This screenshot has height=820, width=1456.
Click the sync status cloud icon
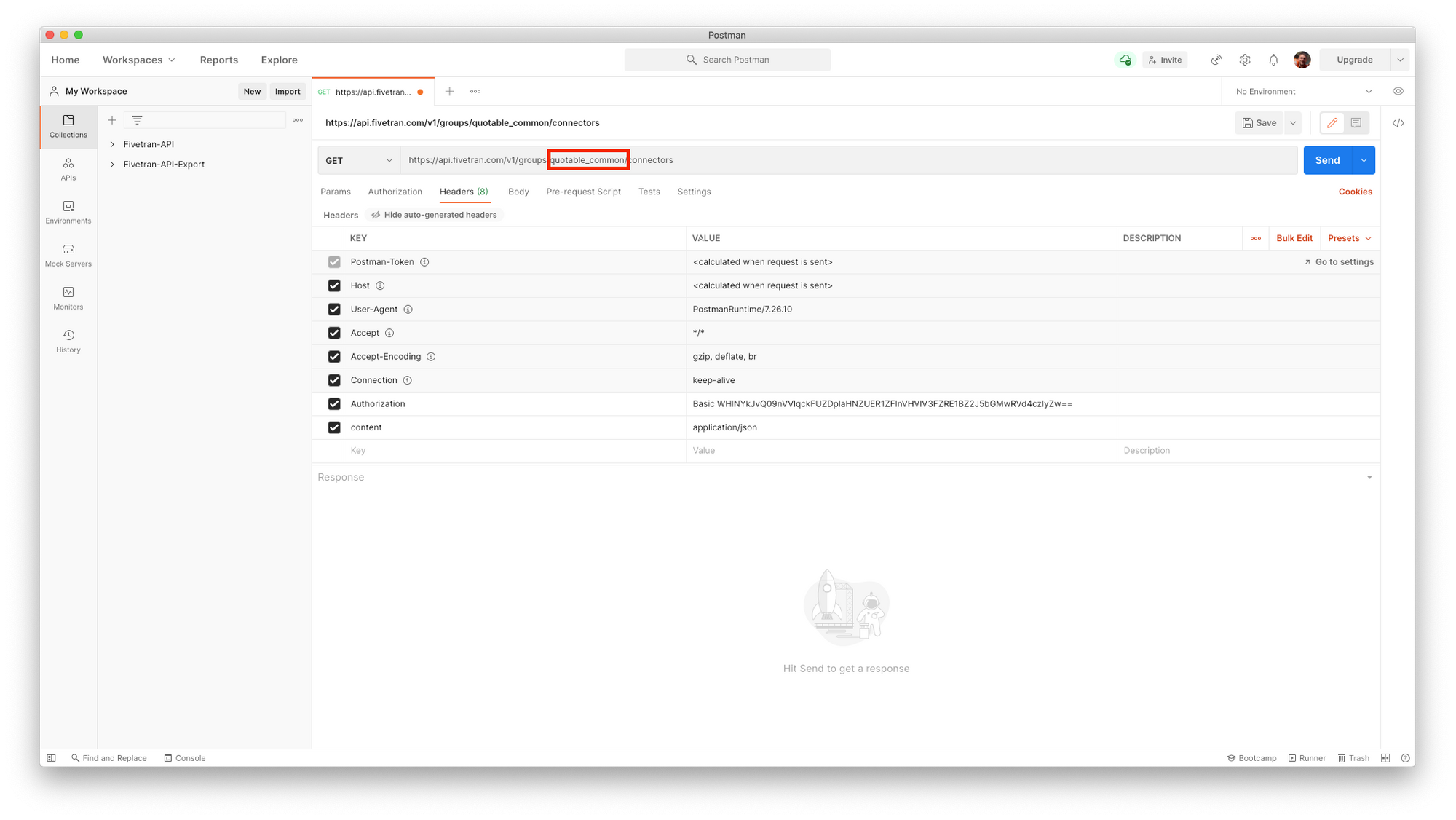(x=1125, y=60)
